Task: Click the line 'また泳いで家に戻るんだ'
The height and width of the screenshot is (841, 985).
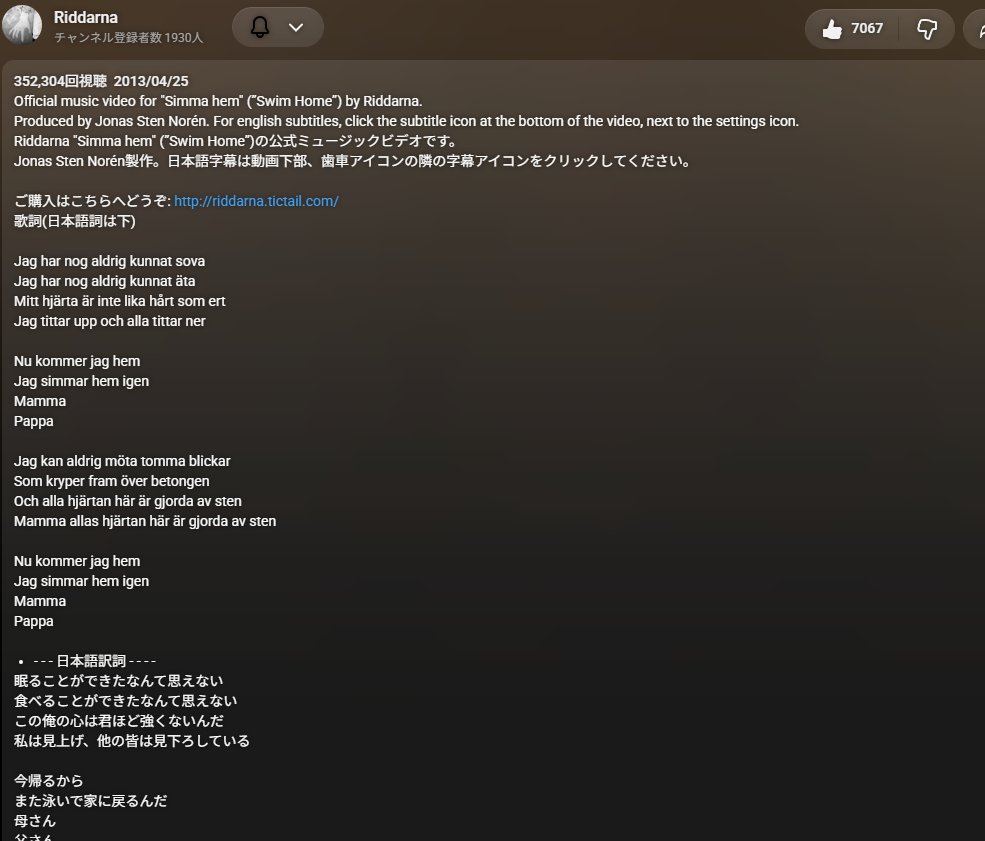Action: click(90, 801)
